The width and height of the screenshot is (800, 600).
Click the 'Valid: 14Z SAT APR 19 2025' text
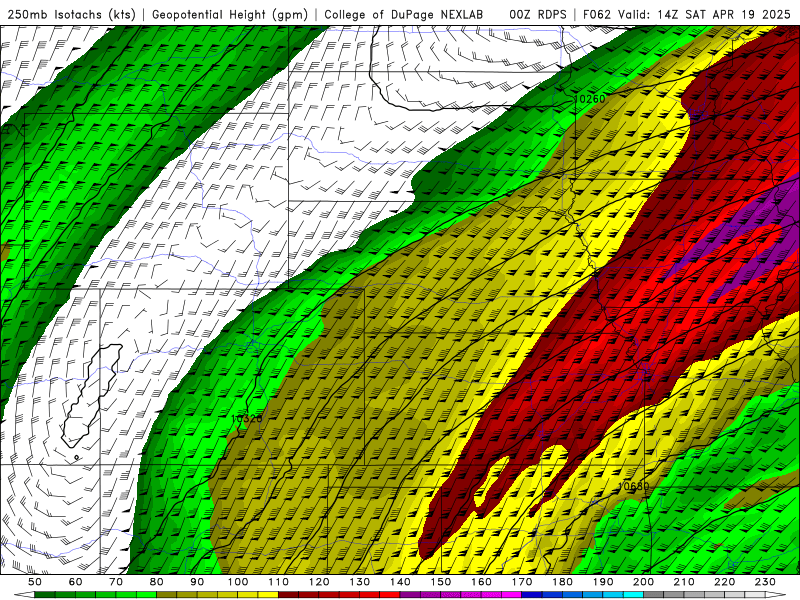point(704,14)
